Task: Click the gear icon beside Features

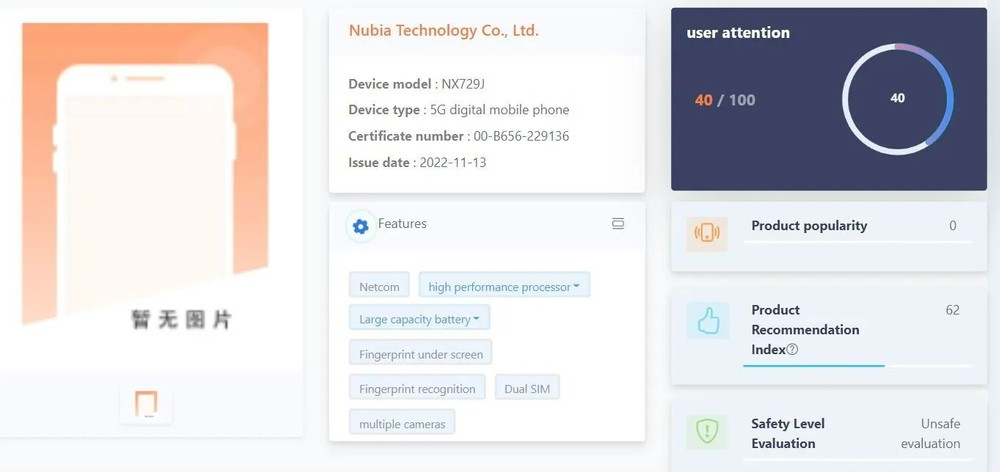Action: 361,226
